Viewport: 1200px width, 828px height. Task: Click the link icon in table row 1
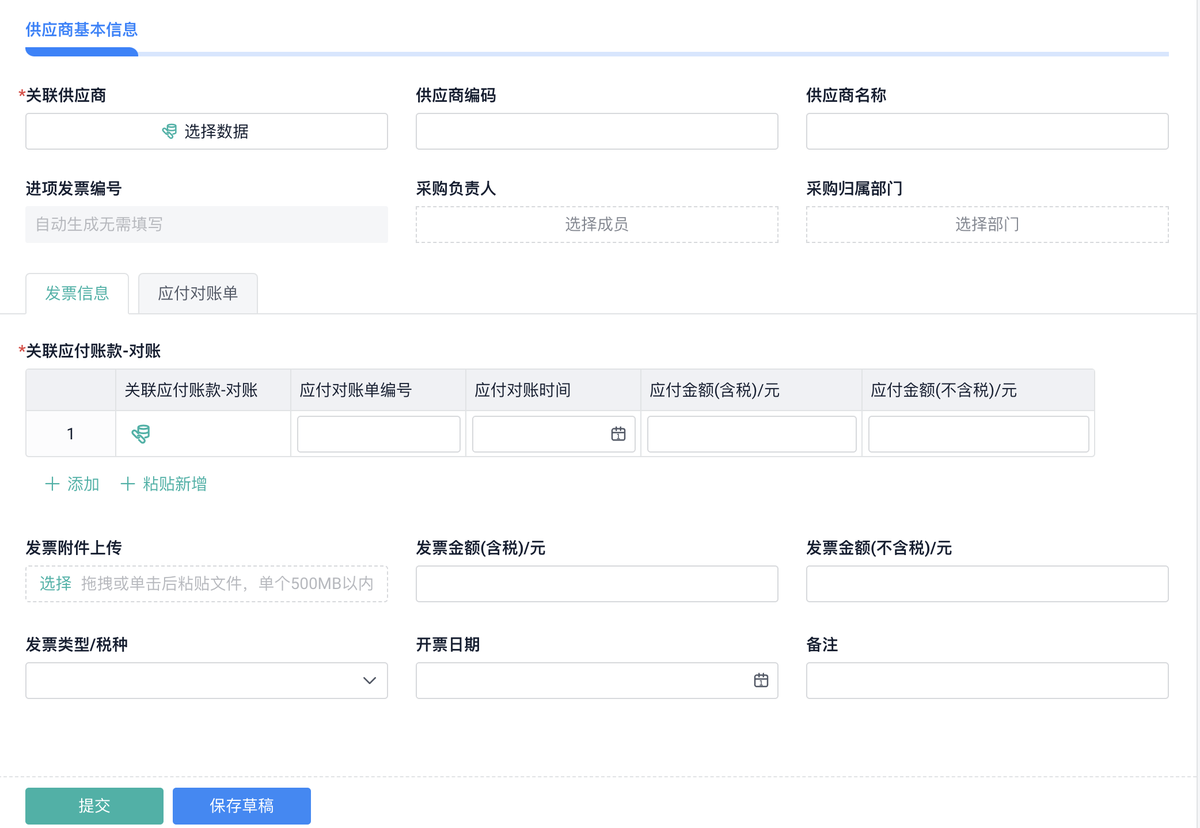pyautogui.click(x=141, y=434)
